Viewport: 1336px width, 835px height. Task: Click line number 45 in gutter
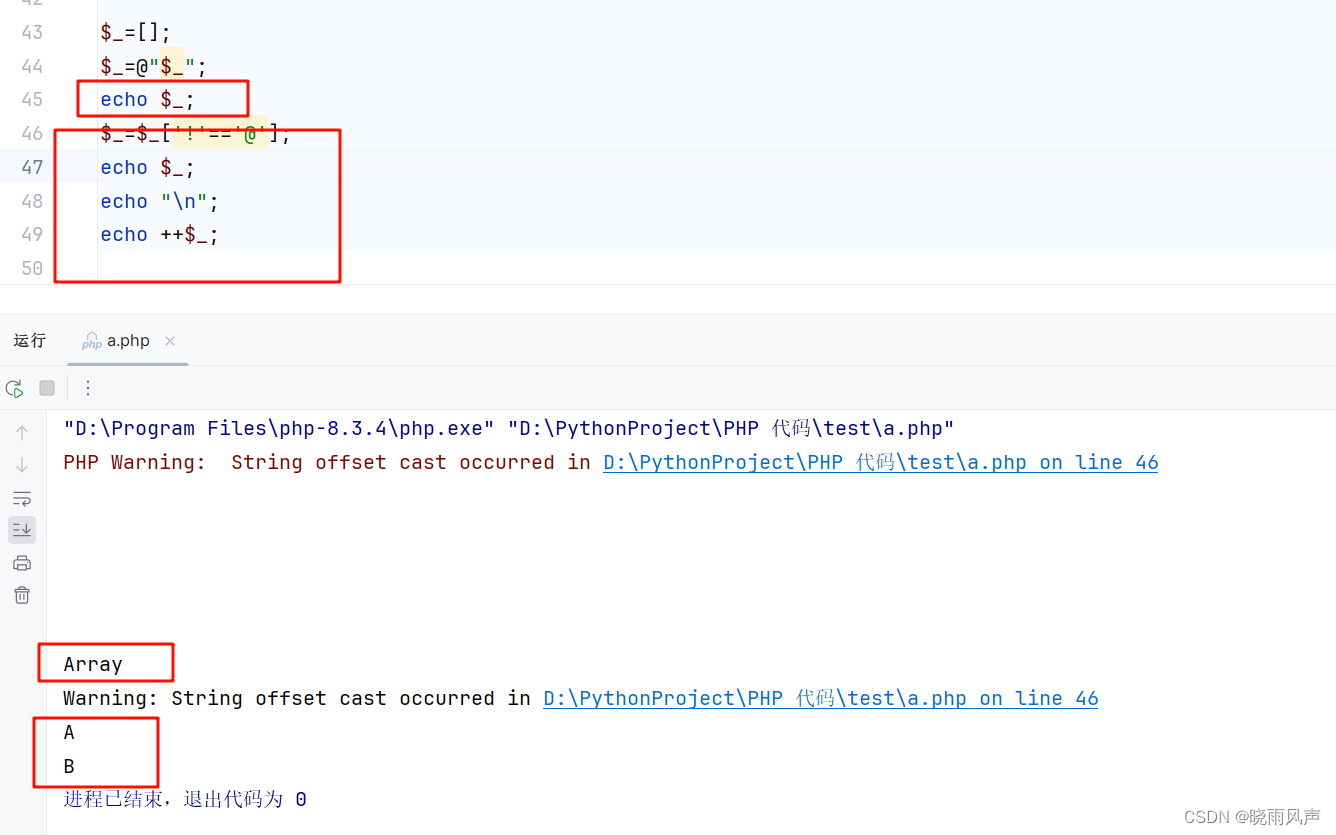coord(32,99)
